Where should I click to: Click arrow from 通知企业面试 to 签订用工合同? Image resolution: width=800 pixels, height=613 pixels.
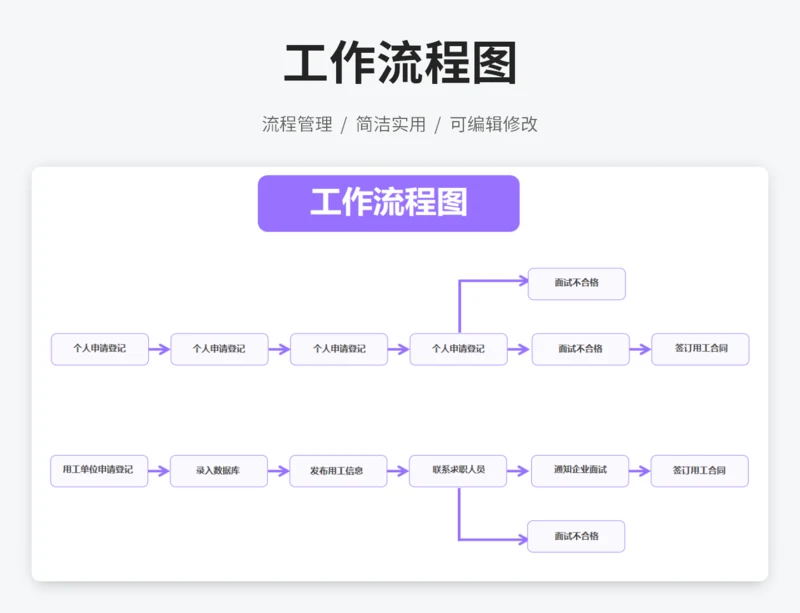pos(640,471)
